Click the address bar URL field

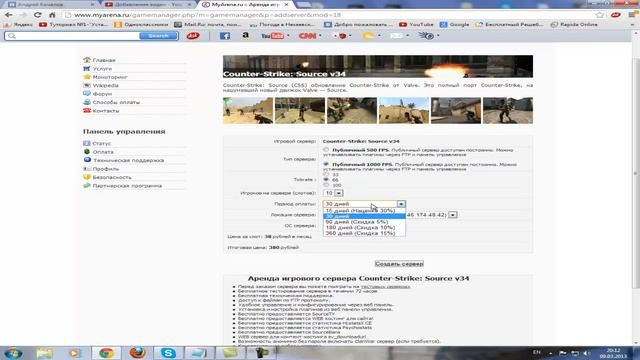[327, 15]
